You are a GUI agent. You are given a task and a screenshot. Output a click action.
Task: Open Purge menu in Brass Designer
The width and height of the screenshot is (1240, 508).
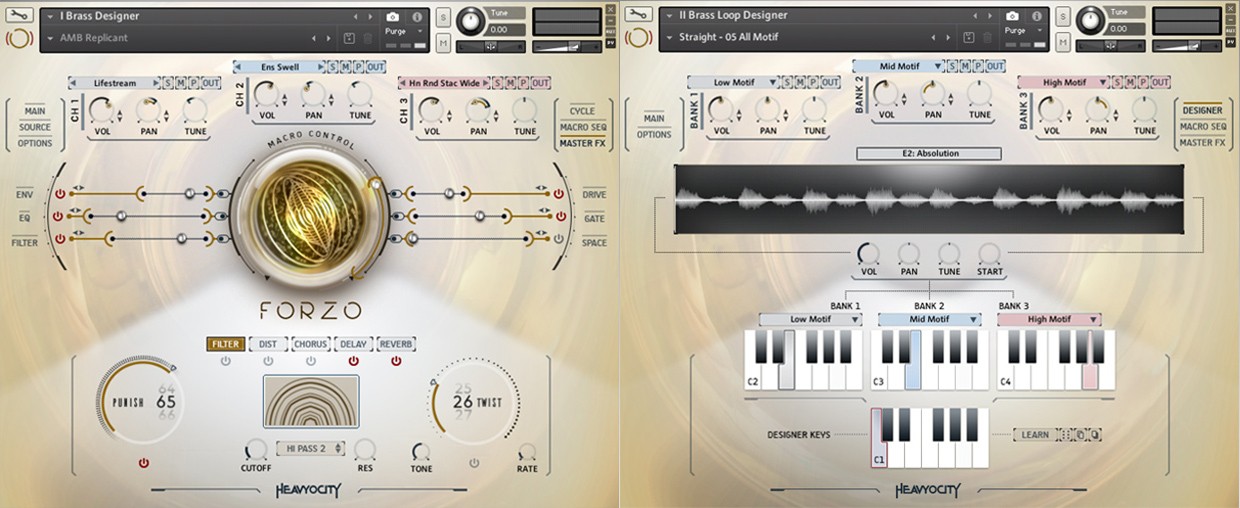(x=403, y=31)
